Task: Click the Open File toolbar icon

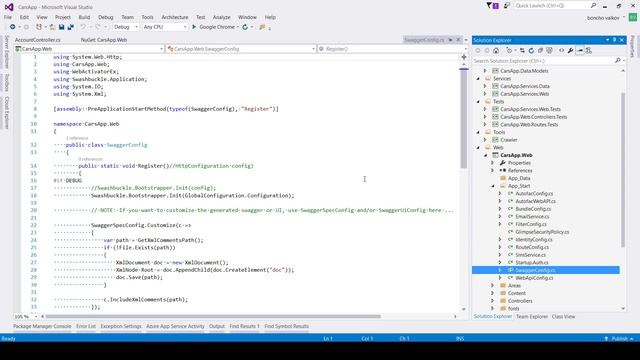Action: (52, 27)
